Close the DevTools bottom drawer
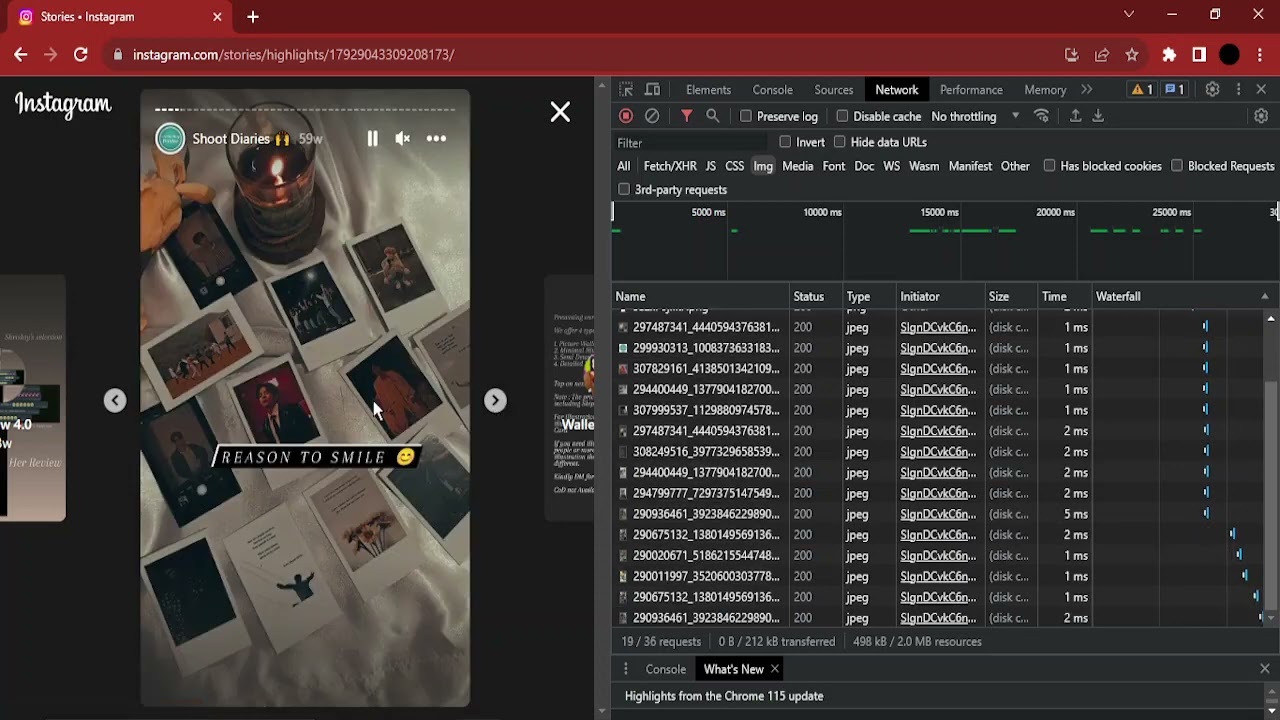Image resolution: width=1280 pixels, height=720 pixels. (1264, 669)
